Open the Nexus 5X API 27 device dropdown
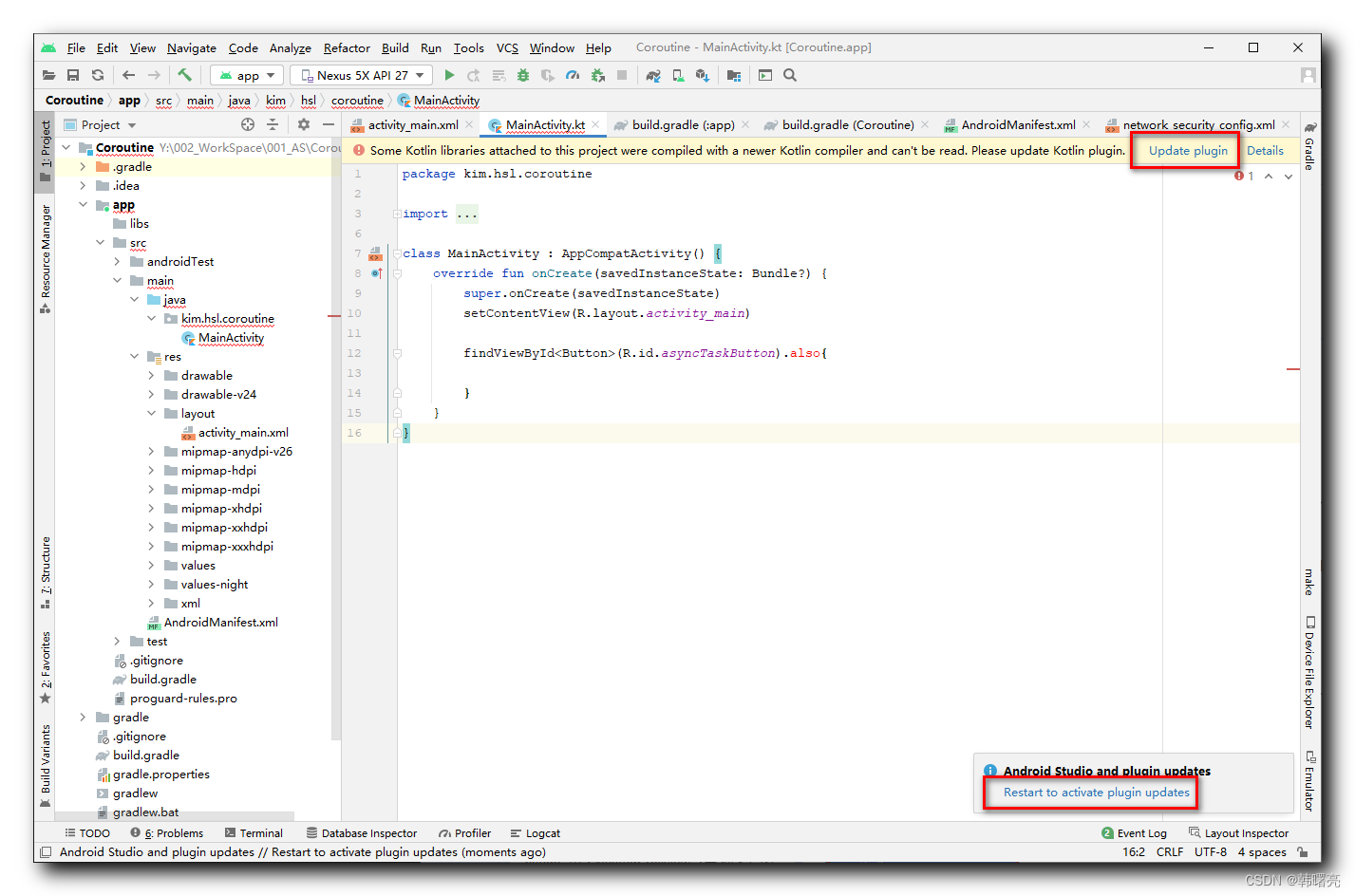 pyautogui.click(x=361, y=75)
